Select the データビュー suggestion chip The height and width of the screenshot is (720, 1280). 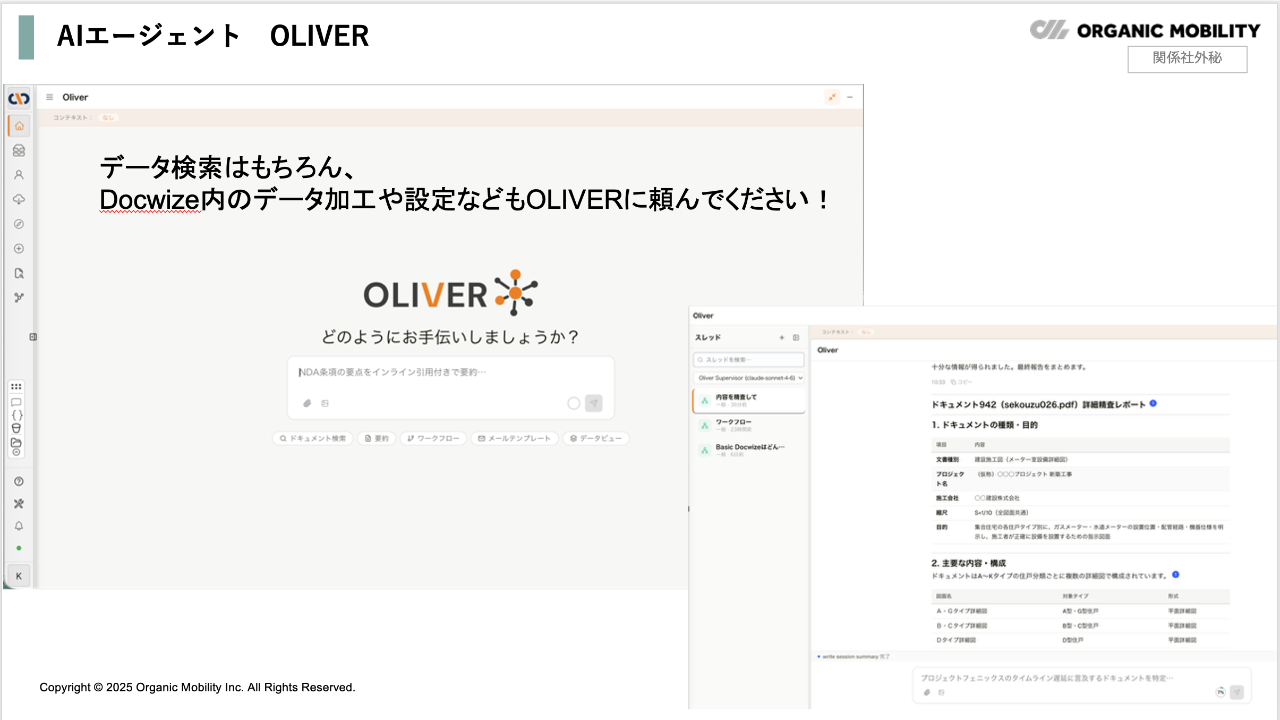[x=596, y=438]
